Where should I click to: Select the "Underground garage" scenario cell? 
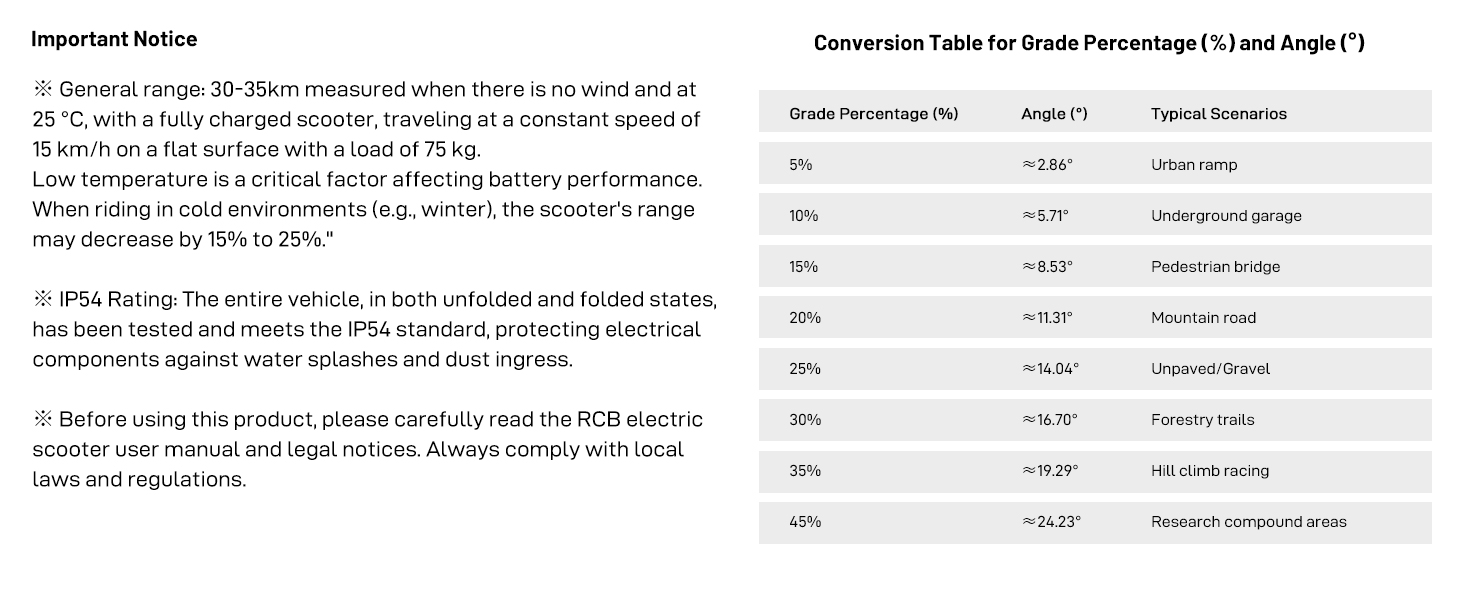(x=1226, y=216)
